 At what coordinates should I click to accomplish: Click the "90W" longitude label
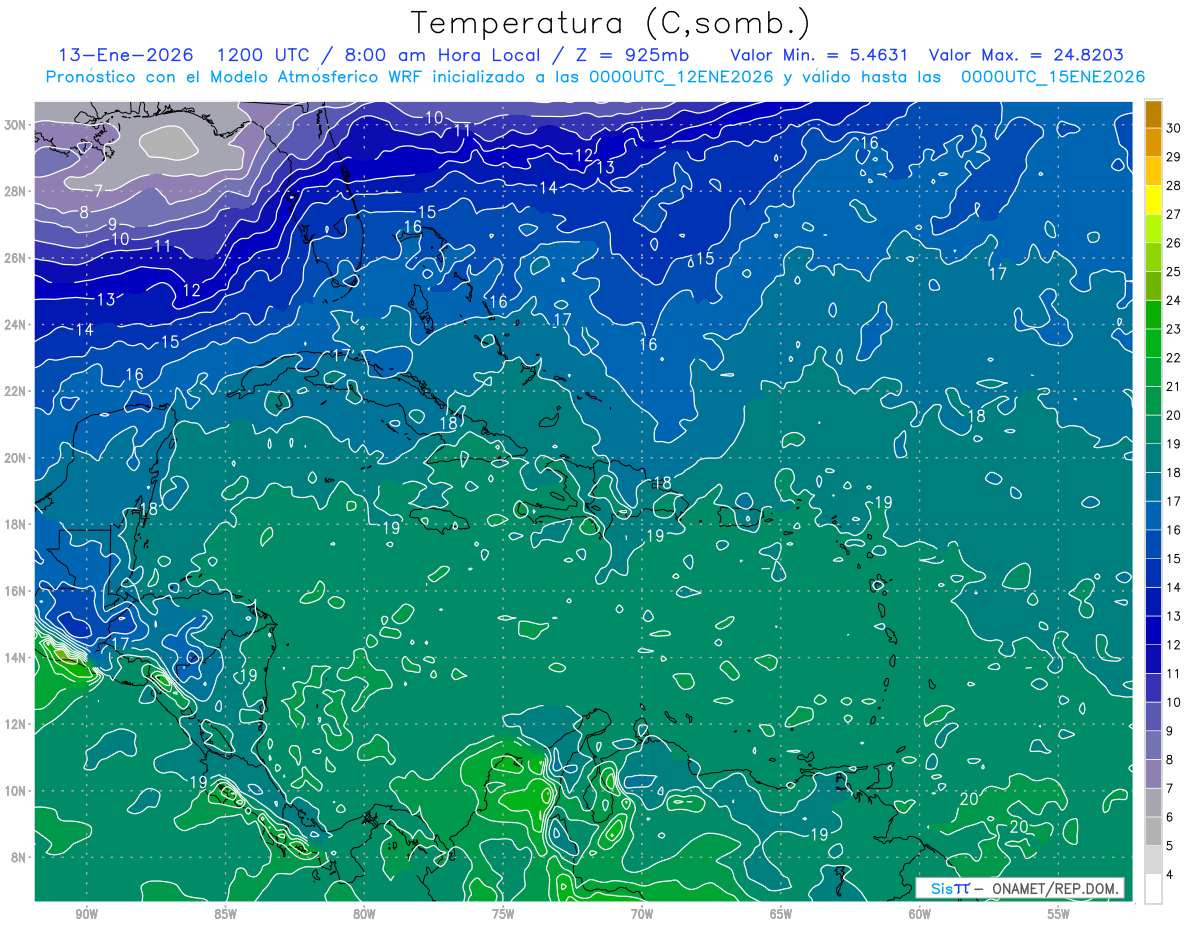pos(86,913)
